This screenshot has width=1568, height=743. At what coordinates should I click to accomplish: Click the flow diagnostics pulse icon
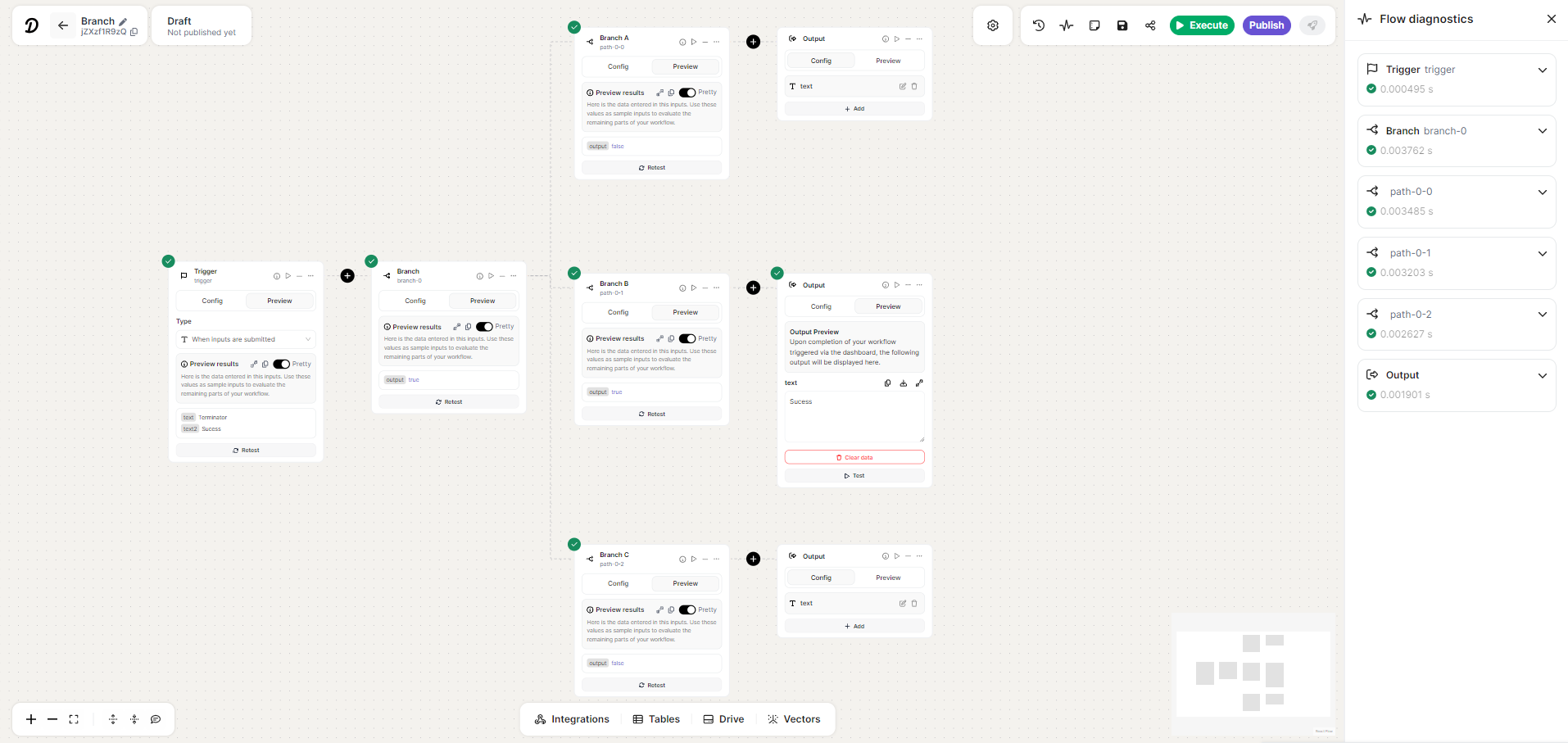1066,25
